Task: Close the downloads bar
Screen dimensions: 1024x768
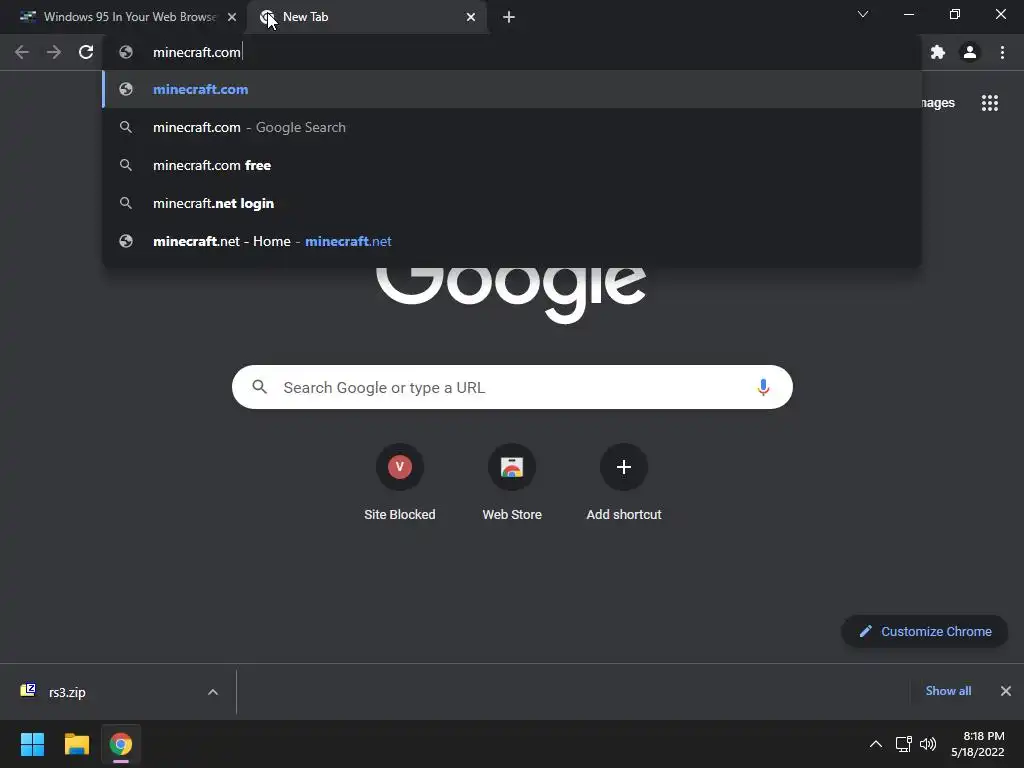Action: pos(1006,691)
